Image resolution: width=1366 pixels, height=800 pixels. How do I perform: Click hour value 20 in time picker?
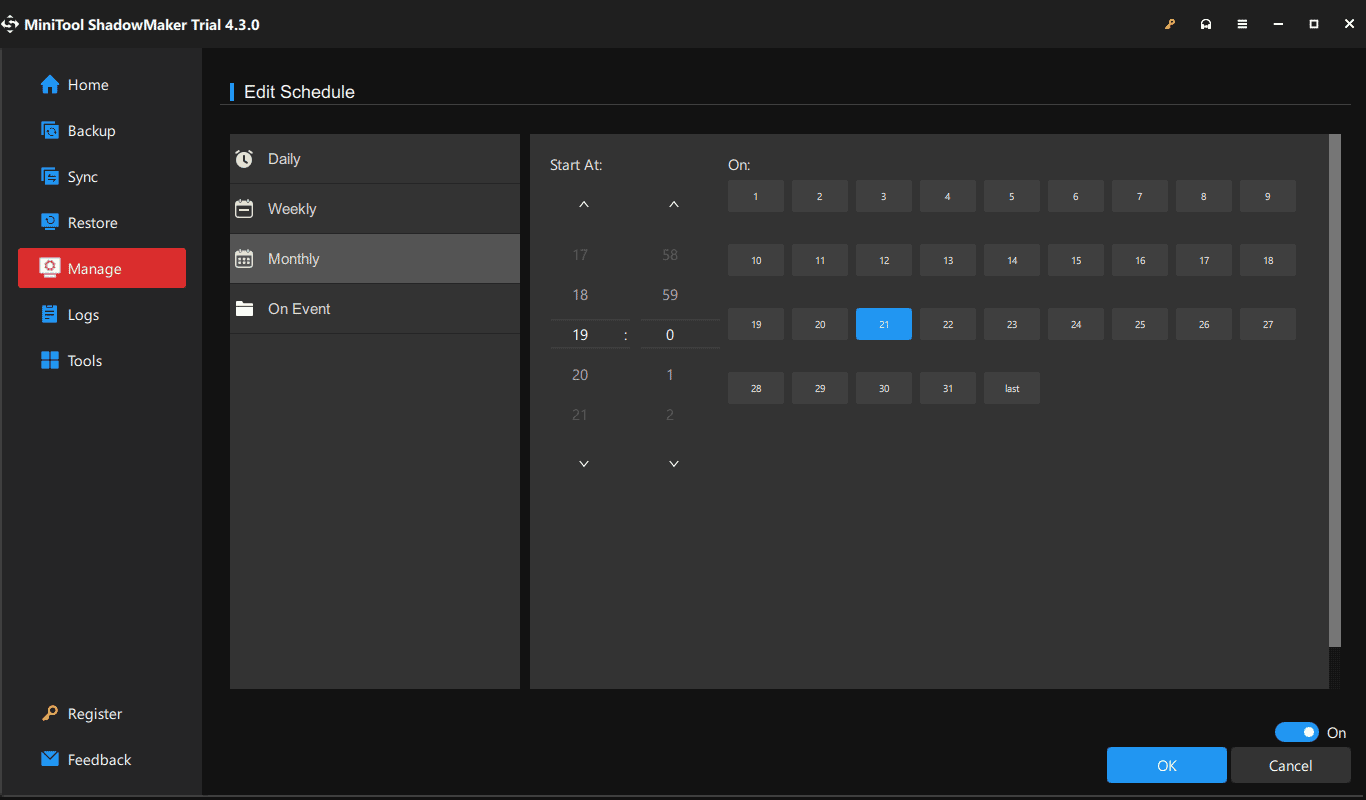click(580, 375)
